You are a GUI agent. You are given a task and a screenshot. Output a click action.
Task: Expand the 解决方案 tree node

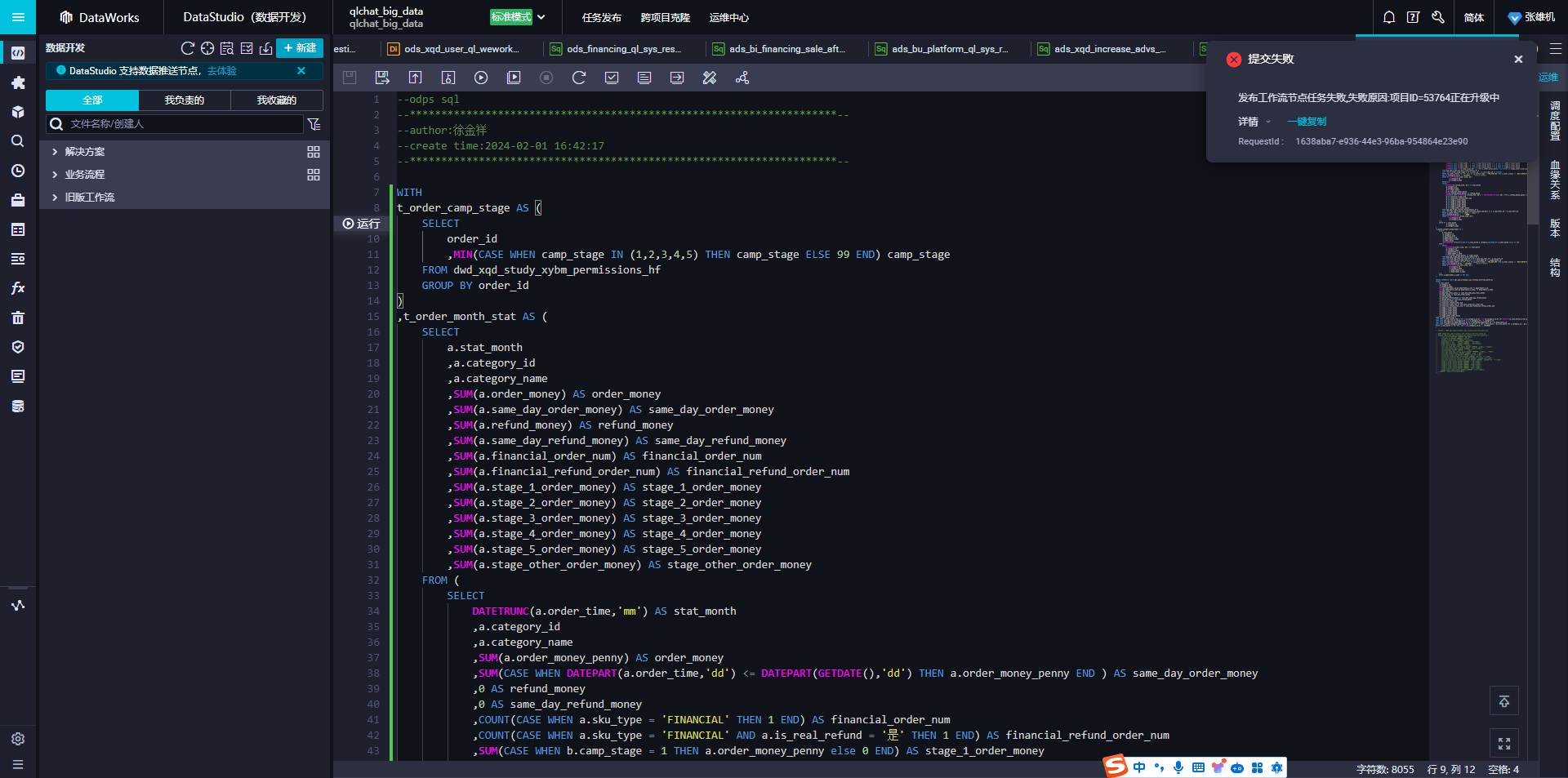point(55,152)
